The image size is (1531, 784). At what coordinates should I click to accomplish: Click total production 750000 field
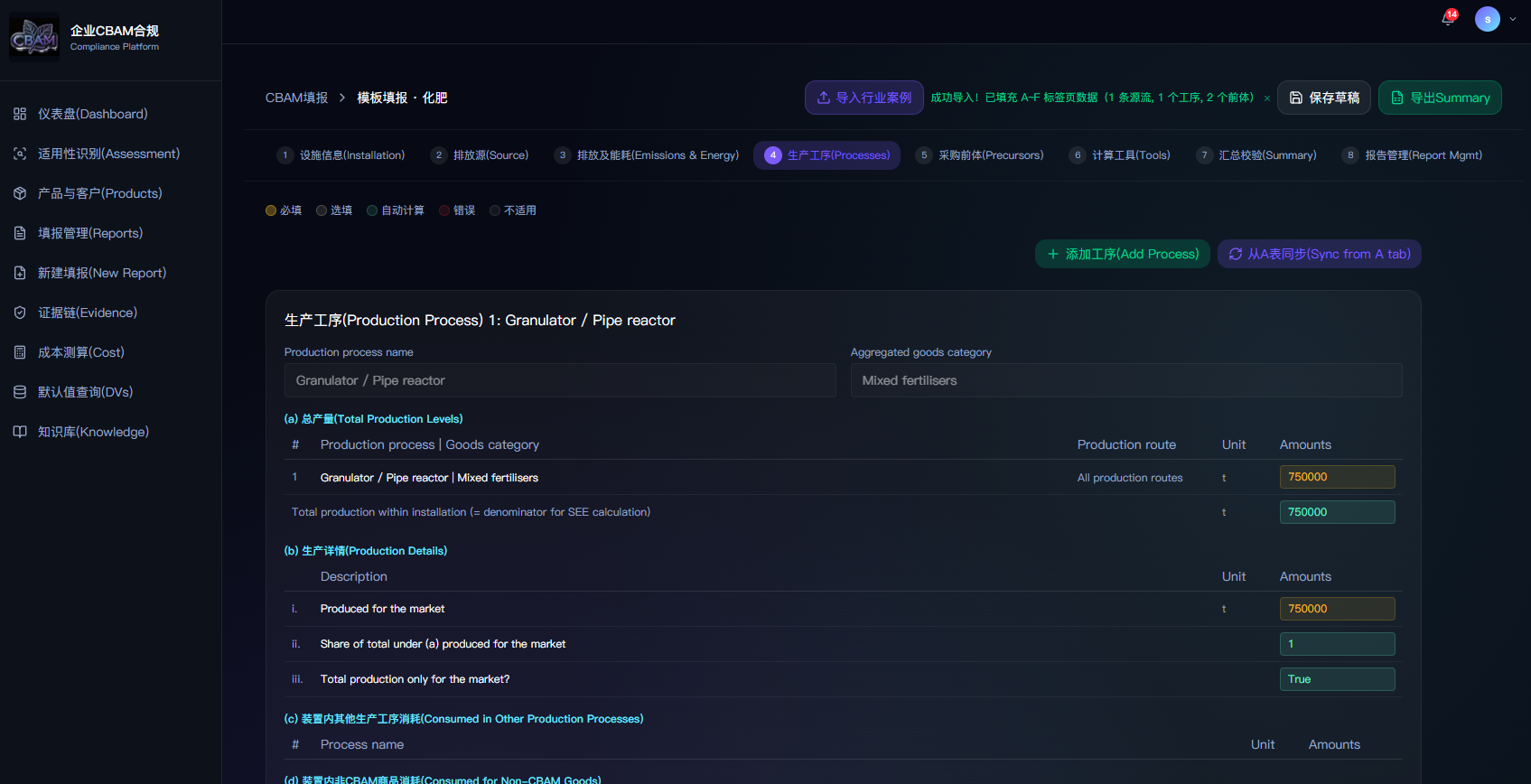(1337, 512)
